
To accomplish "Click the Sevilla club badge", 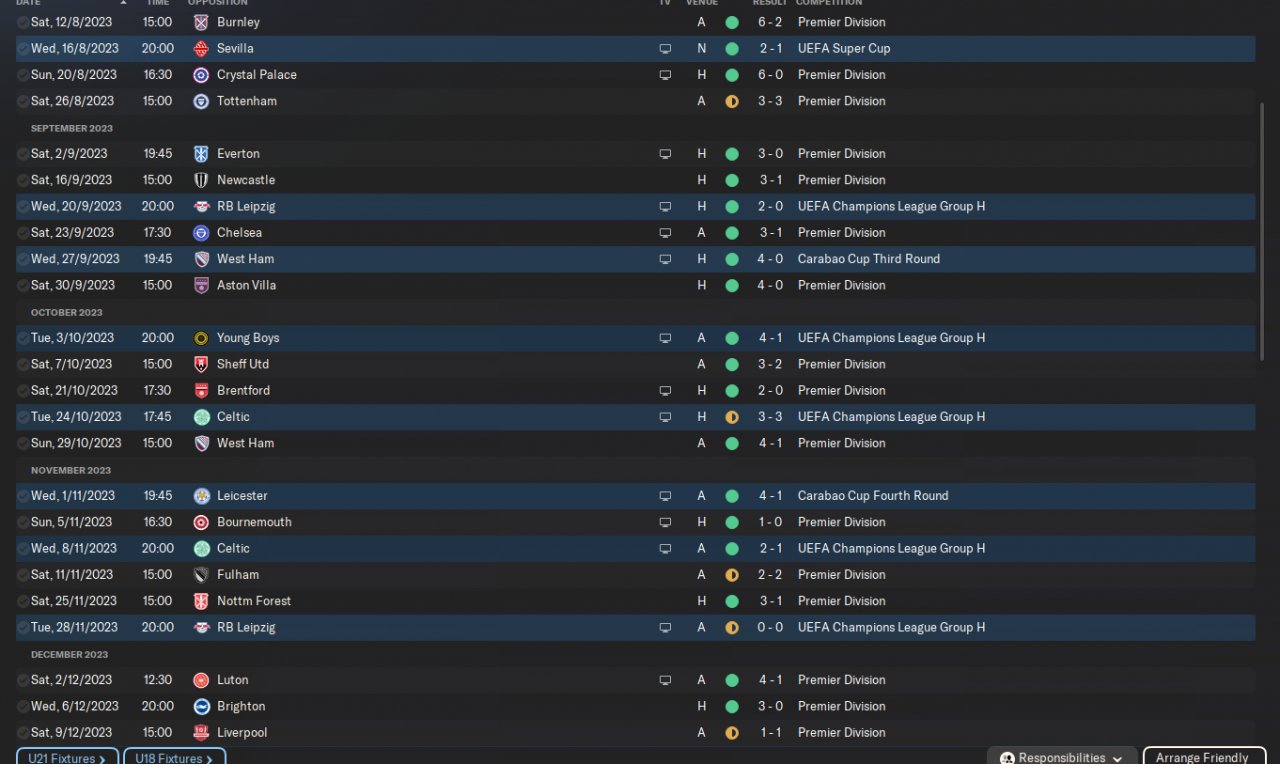I will (x=201, y=48).
